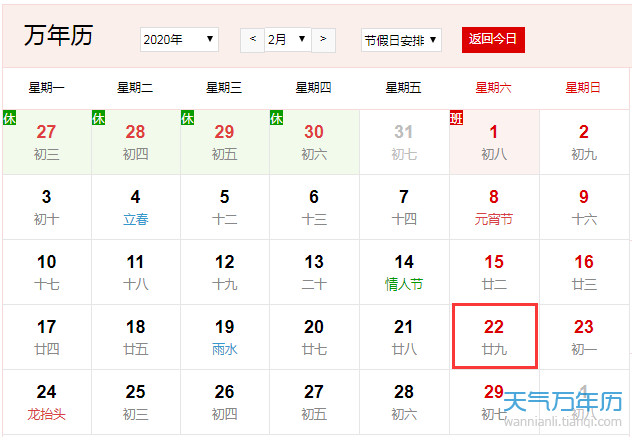Screen dimensions: 632x437
Task: Click the 星期一 column header
Action: (46, 87)
